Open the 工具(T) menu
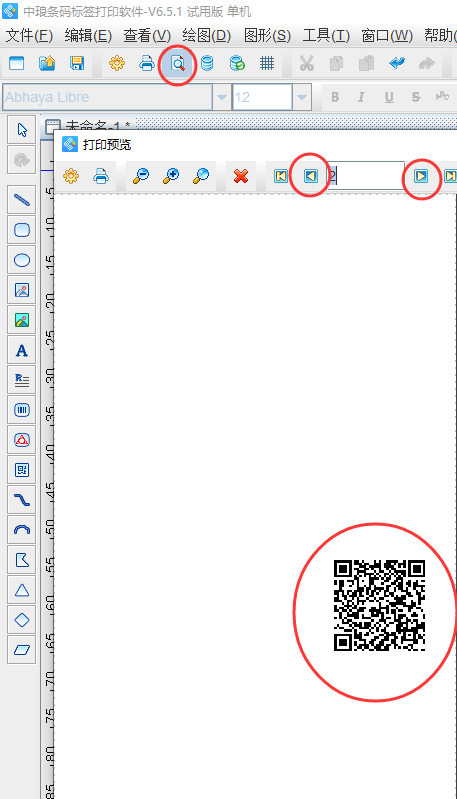The width and height of the screenshot is (457, 799). coord(326,36)
